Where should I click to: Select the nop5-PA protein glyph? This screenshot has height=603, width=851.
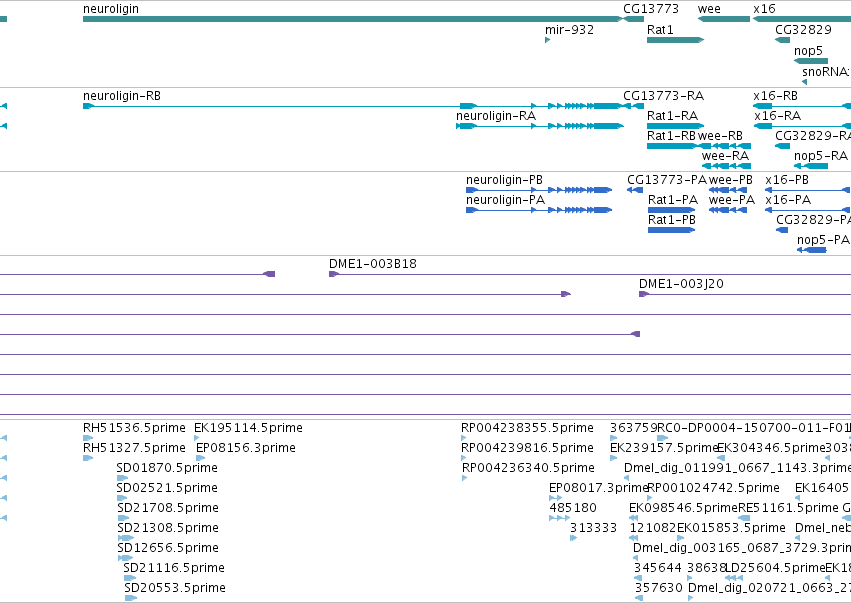click(x=811, y=250)
